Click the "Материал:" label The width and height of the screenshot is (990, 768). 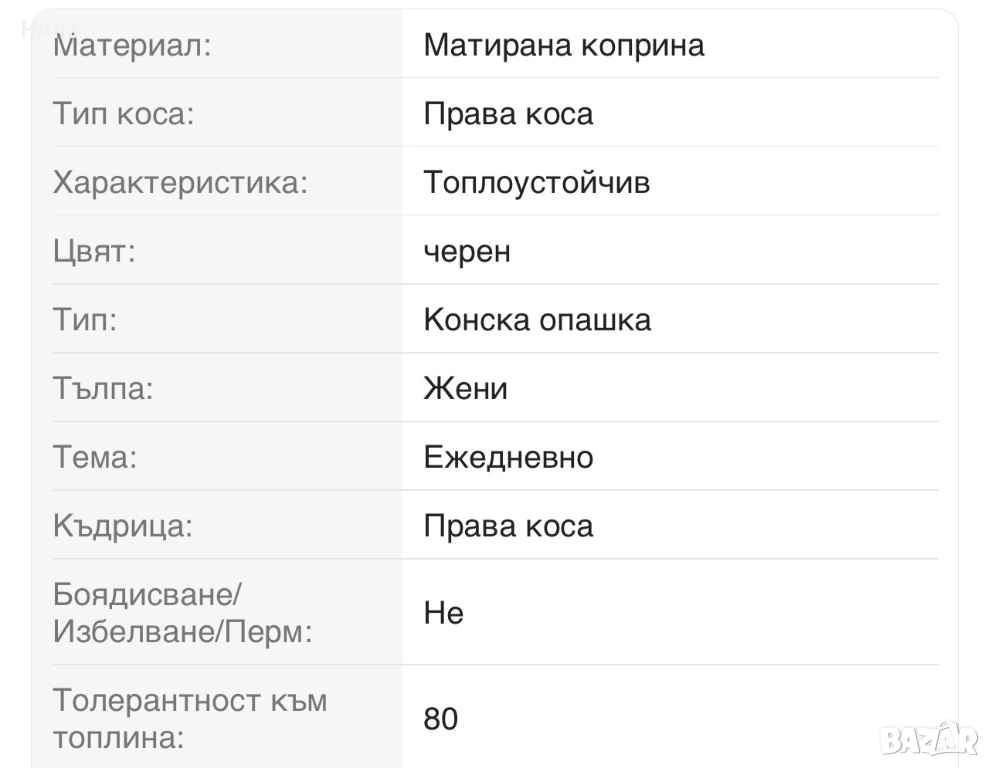132,45
